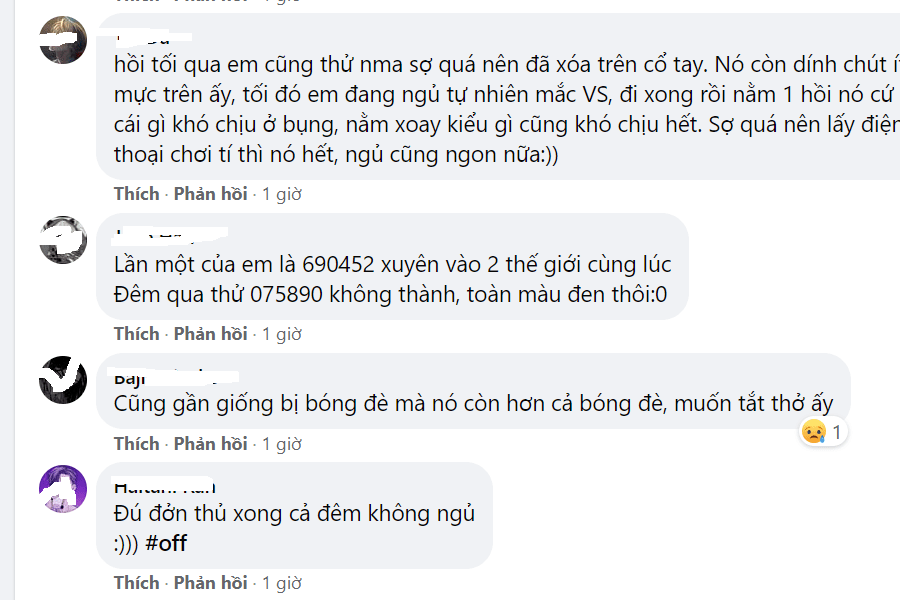Click Phản hồi beneath the bóng đè reply
The image size is (900, 600).
(210, 443)
